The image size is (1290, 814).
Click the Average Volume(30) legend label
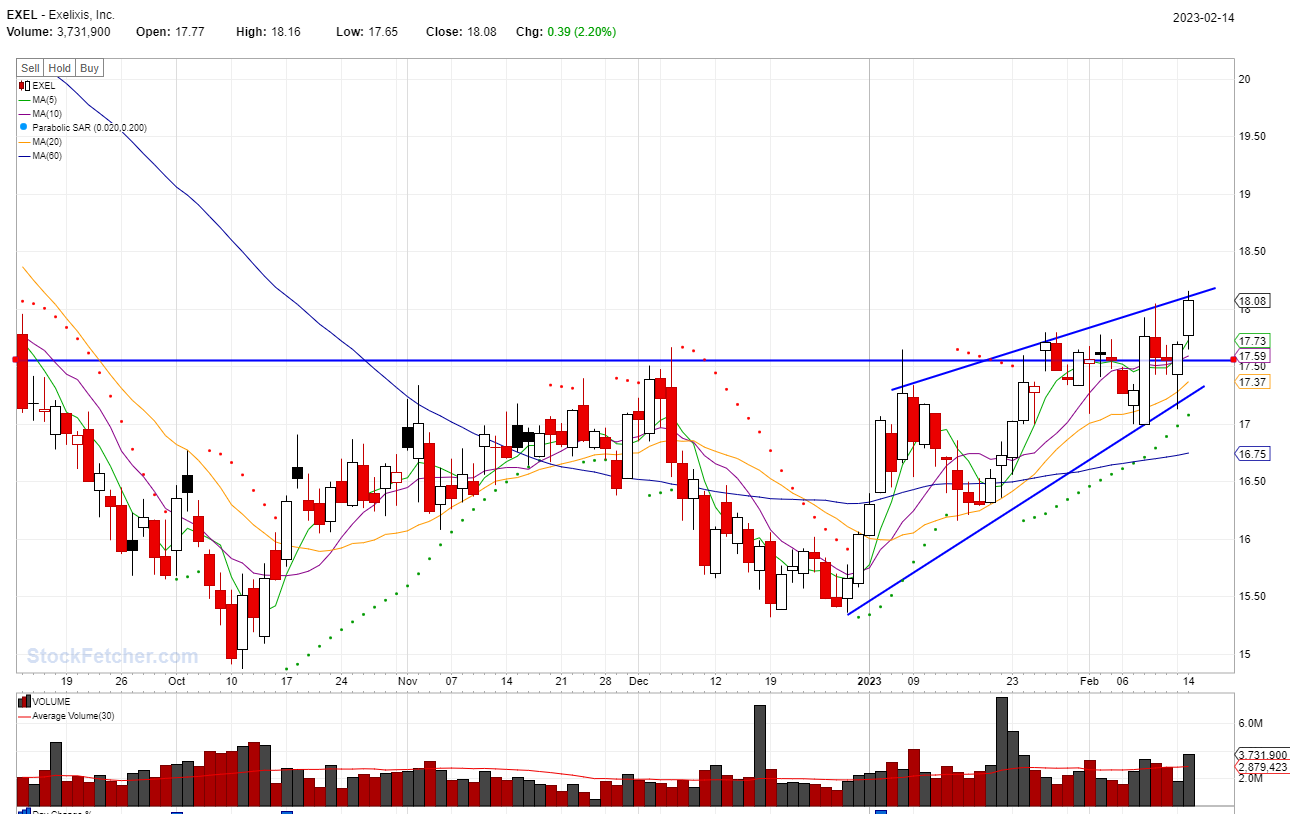pyautogui.click(x=74, y=716)
